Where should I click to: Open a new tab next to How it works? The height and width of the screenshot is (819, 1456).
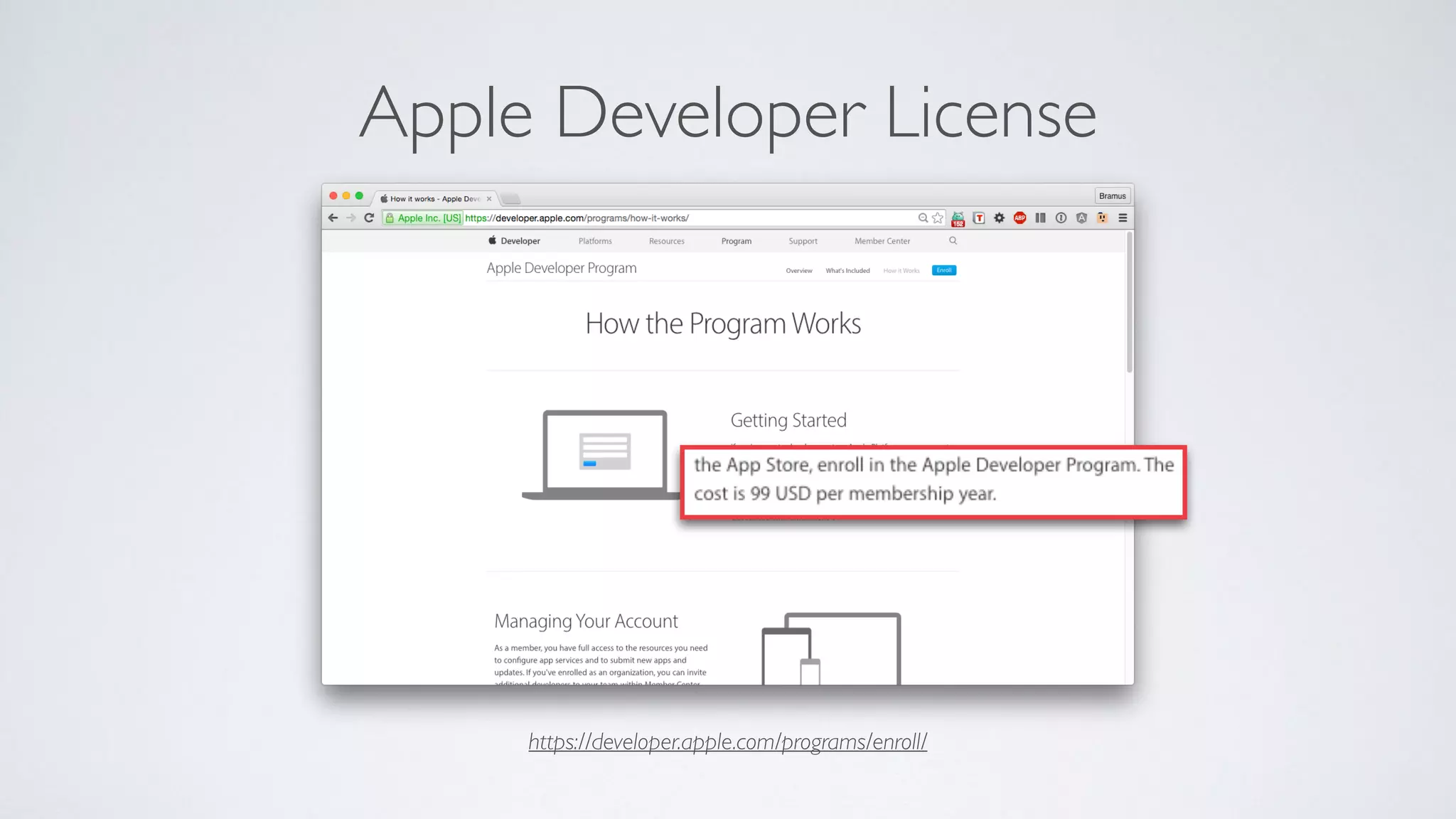510,199
